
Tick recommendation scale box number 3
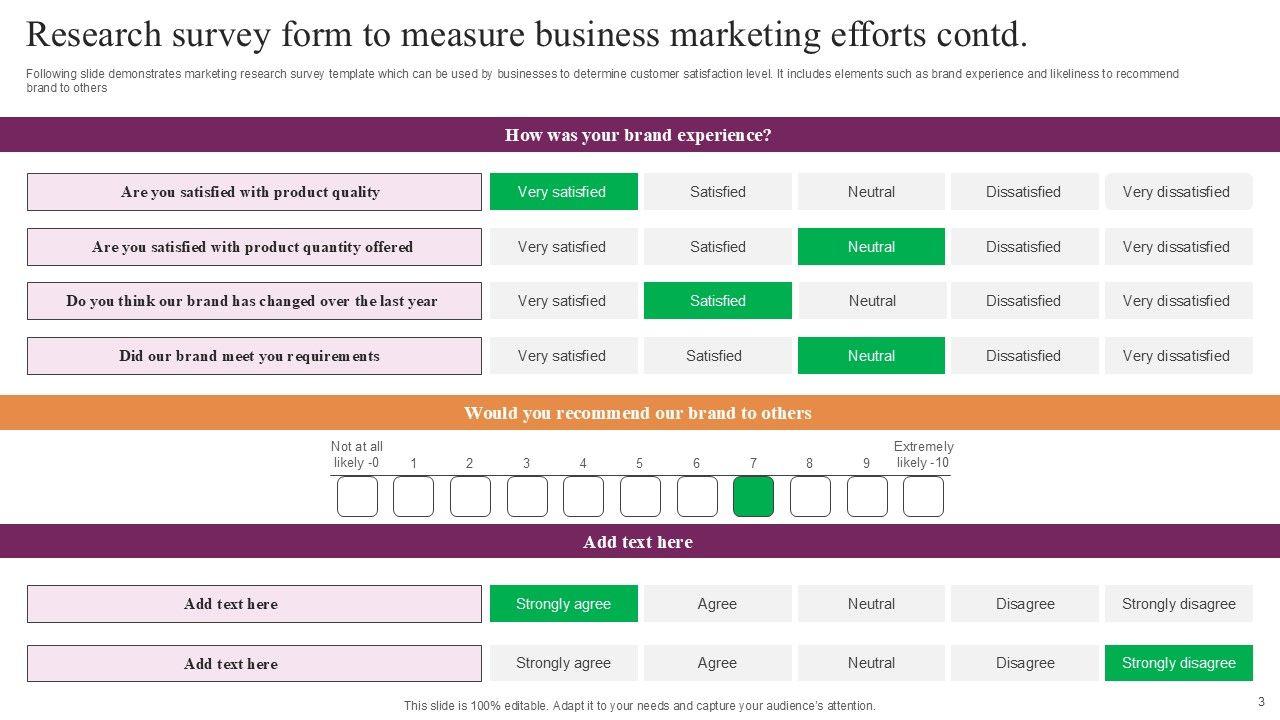pos(527,497)
